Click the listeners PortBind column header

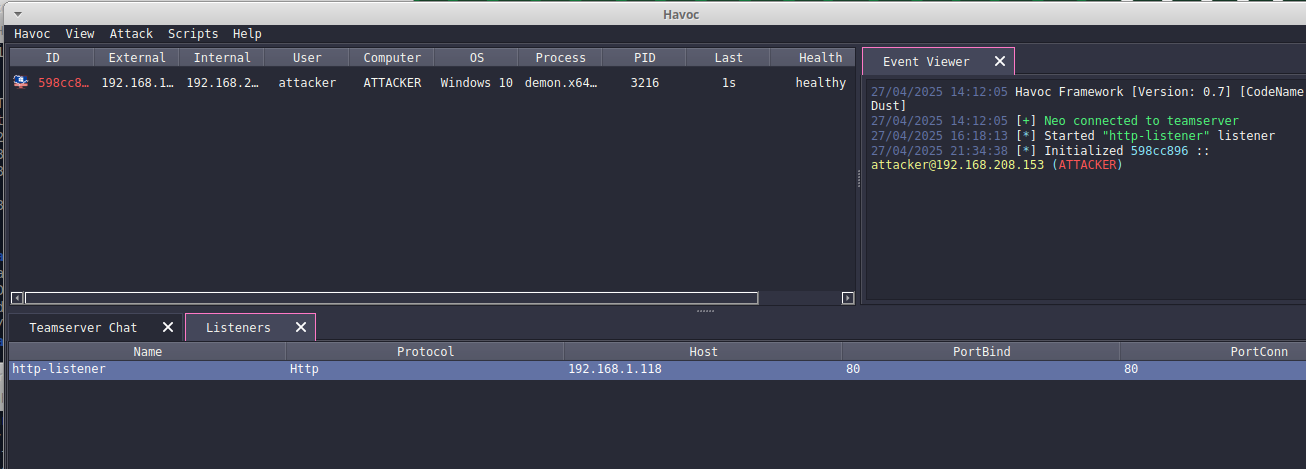(981, 351)
